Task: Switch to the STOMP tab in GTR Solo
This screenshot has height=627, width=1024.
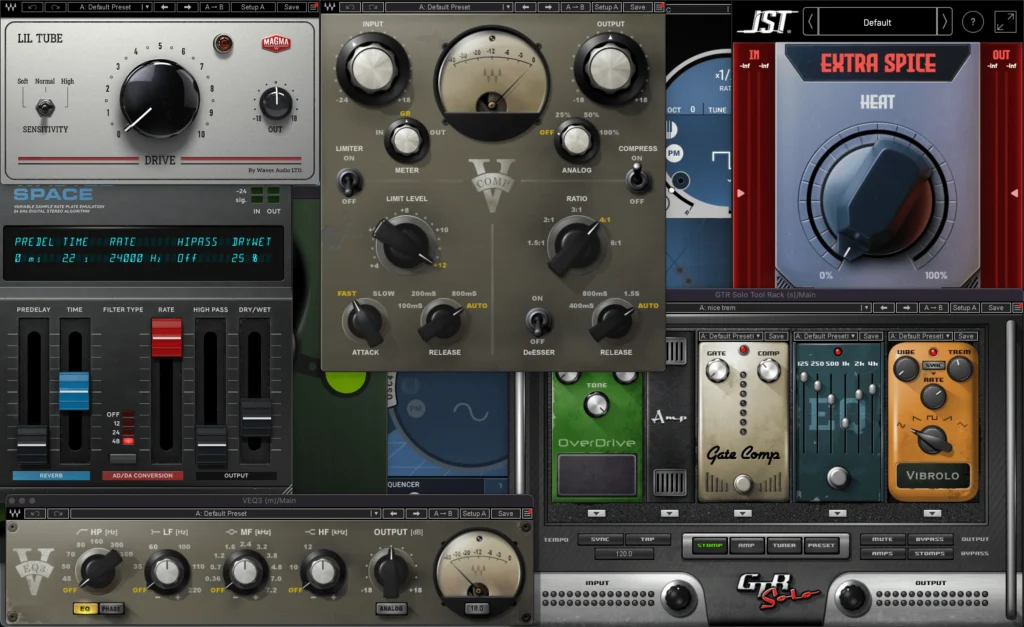Action: (709, 545)
